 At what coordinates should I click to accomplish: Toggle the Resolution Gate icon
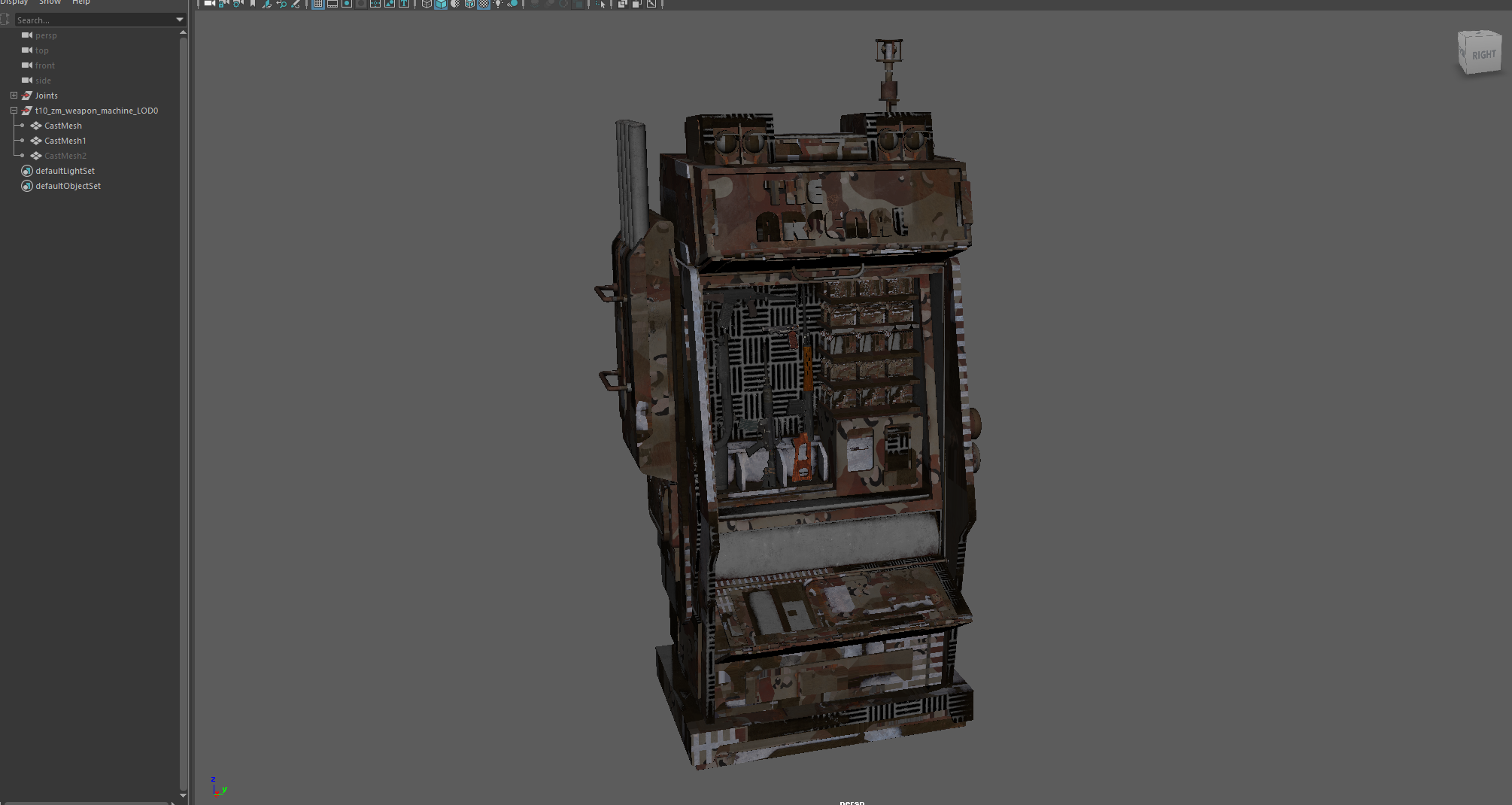347,4
